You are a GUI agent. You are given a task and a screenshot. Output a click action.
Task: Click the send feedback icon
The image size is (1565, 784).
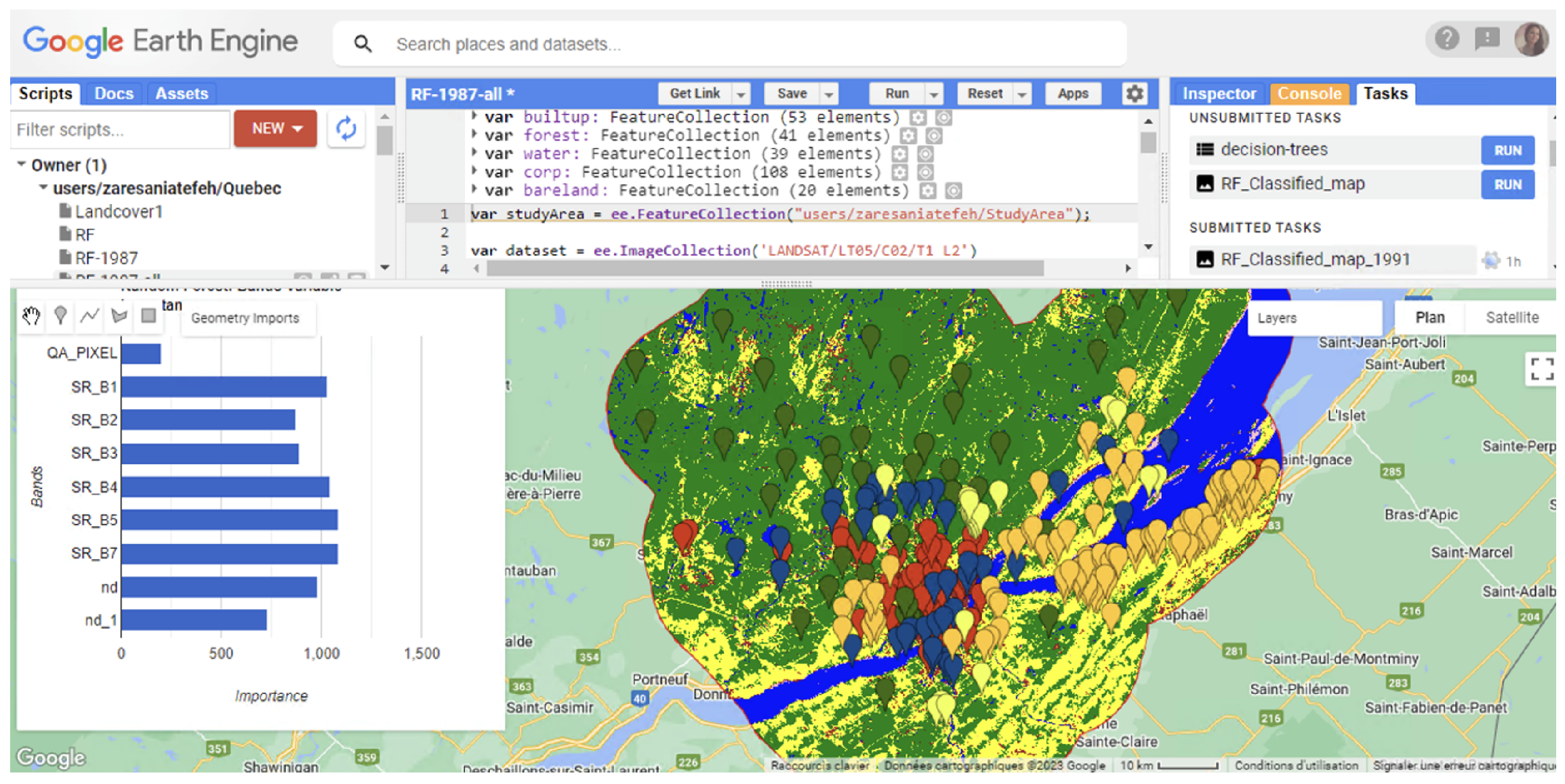[x=1487, y=39]
